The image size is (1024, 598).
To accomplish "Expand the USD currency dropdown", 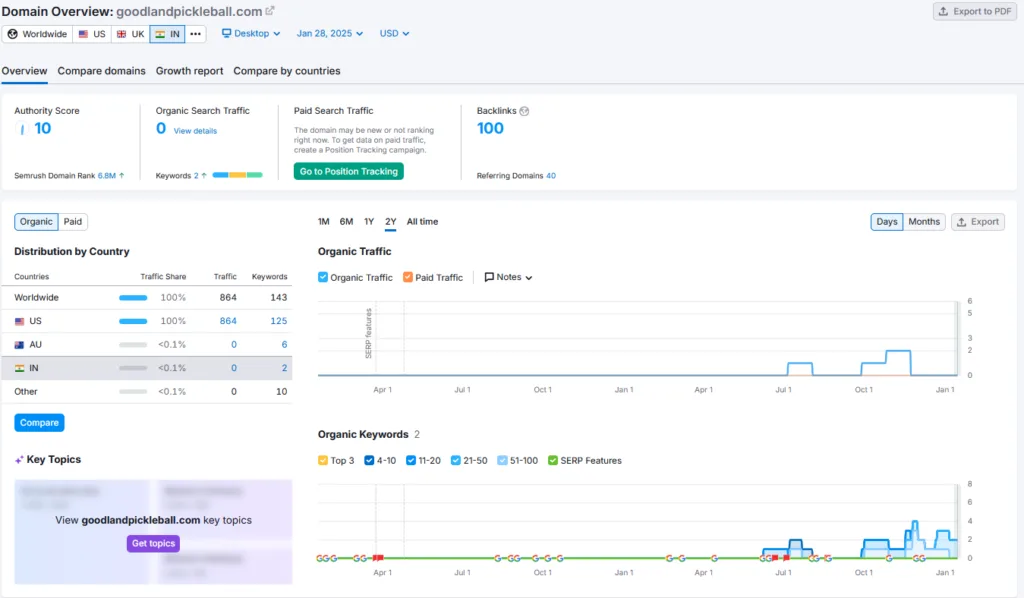I will coord(394,33).
